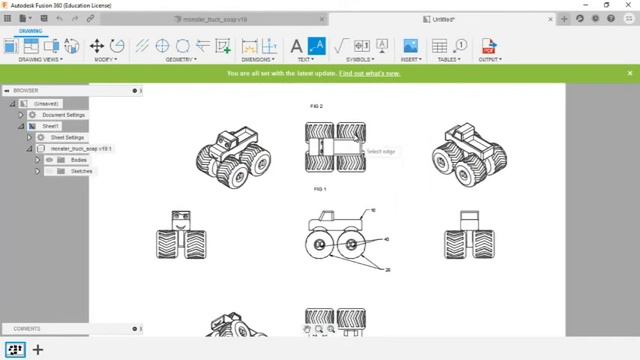Image resolution: width=640 pixels, height=360 pixels.
Task: Expand the MODIFY dropdown
Action: tap(106, 60)
